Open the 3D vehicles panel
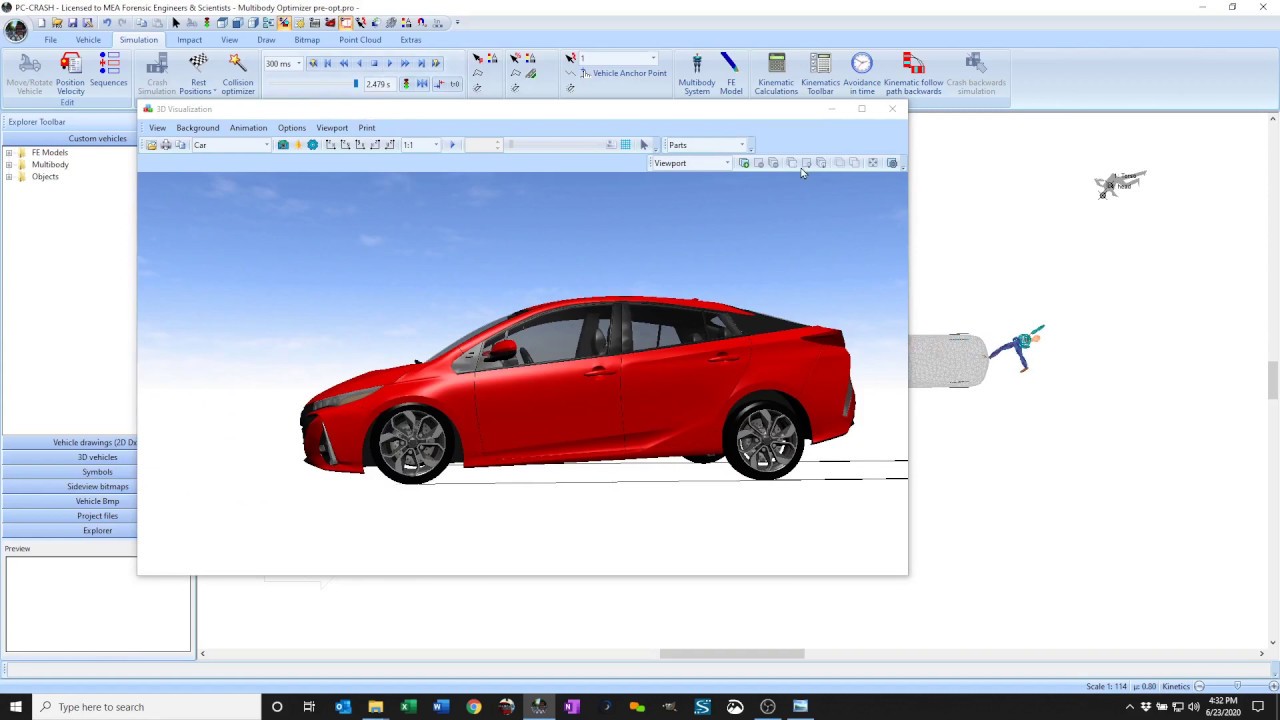Image resolution: width=1280 pixels, height=720 pixels. (x=69, y=457)
